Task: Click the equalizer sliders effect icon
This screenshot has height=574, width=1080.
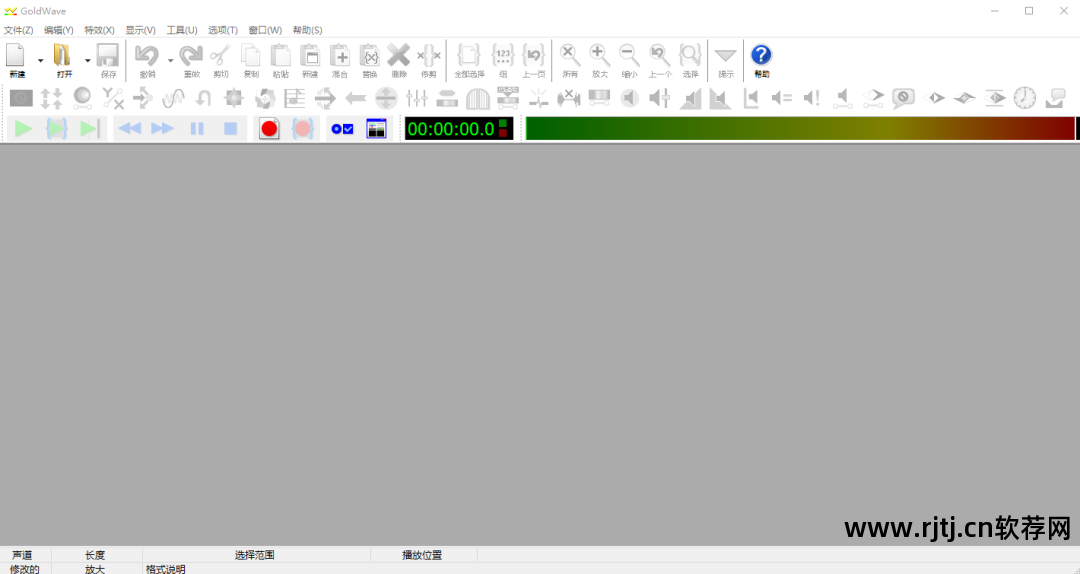Action: coord(417,98)
